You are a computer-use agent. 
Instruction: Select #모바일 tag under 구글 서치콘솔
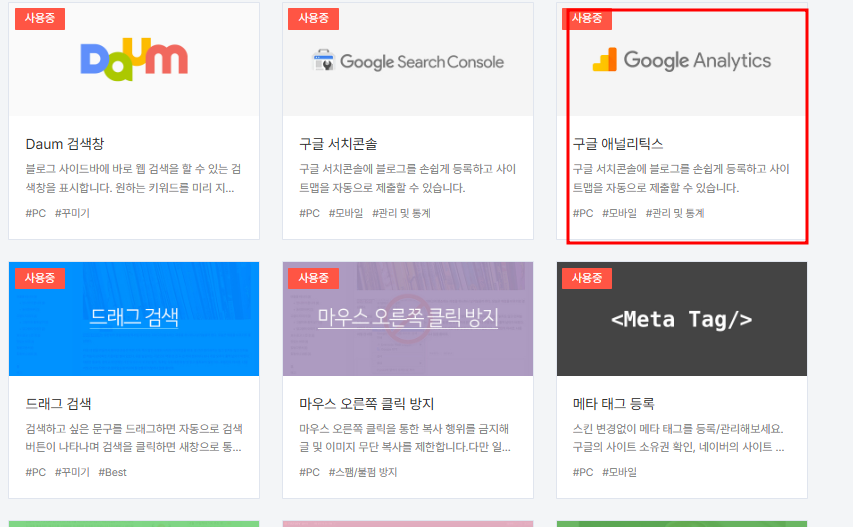(x=346, y=213)
